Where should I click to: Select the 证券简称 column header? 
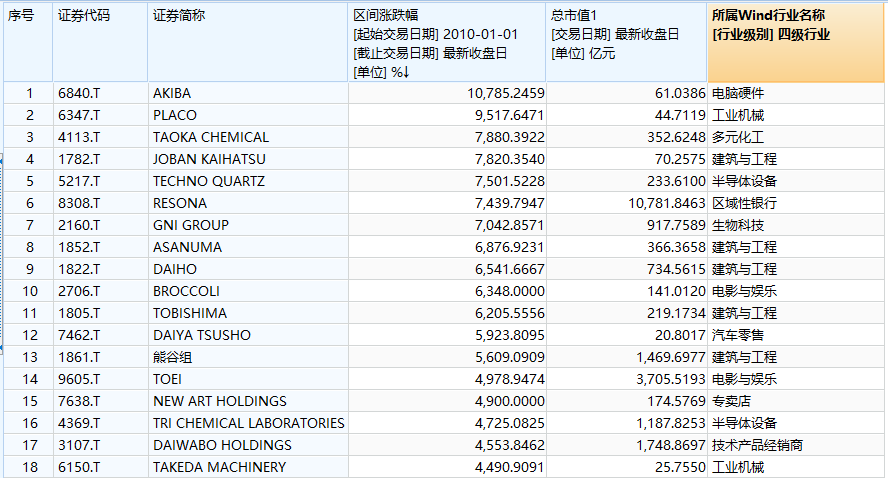(179, 16)
